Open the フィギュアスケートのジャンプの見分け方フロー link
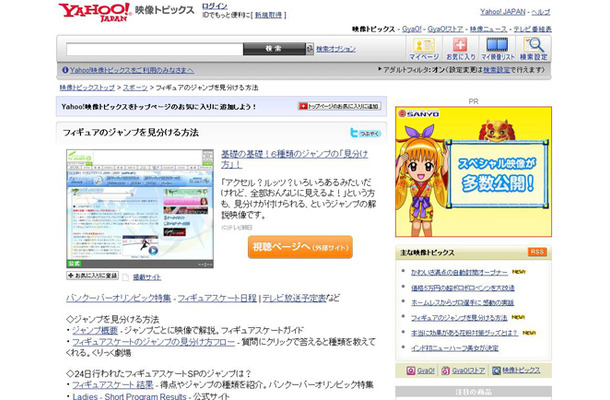 (154, 342)
